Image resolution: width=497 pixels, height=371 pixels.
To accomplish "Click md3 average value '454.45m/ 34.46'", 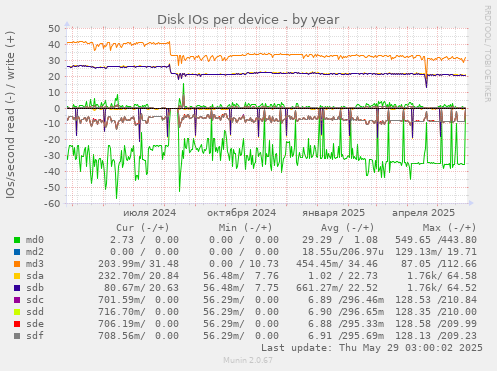I will (337, 264).
